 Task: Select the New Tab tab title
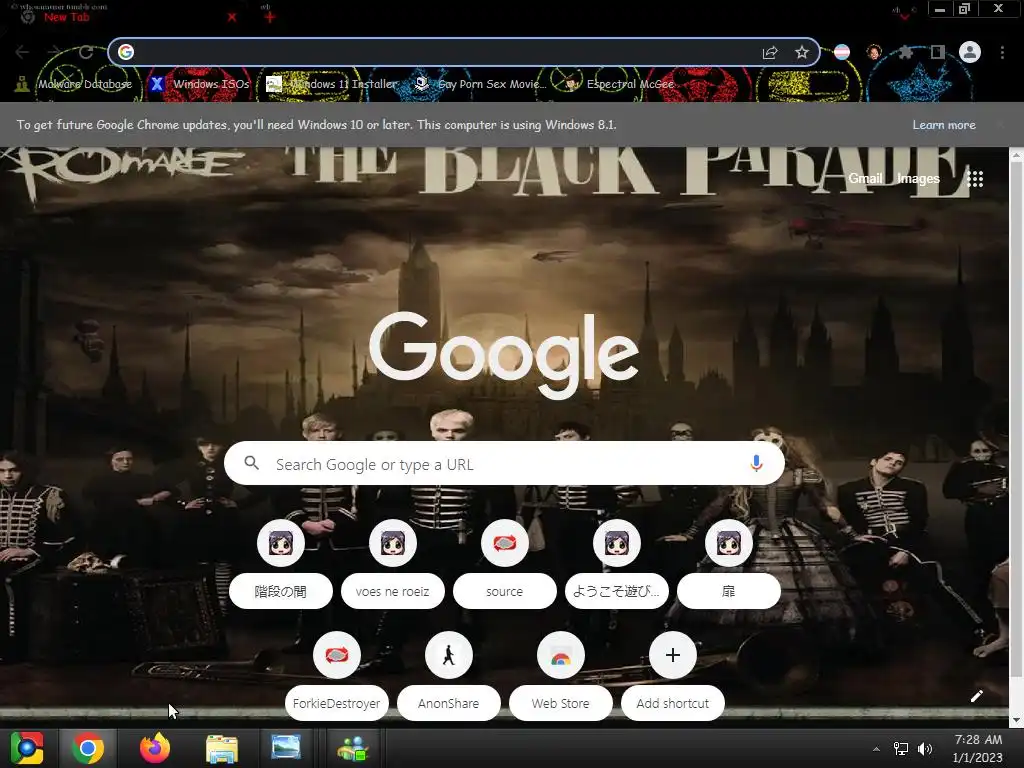click(x=67, y=17)
